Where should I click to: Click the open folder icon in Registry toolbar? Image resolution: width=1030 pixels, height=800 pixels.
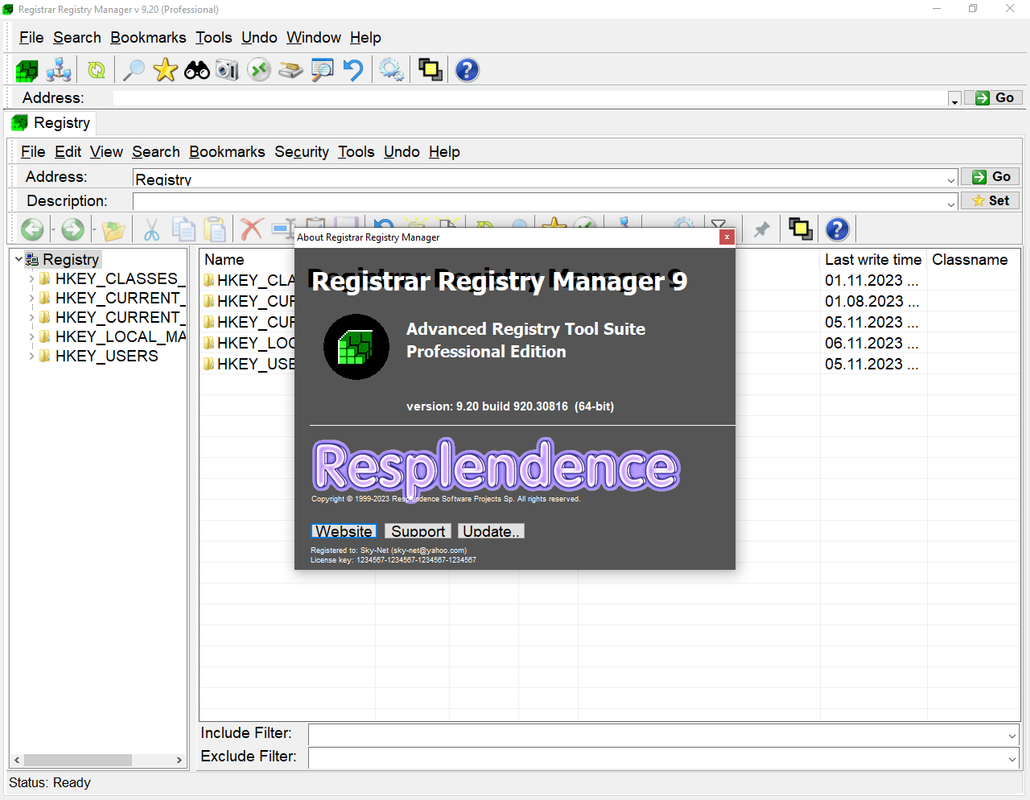(114, 230)
